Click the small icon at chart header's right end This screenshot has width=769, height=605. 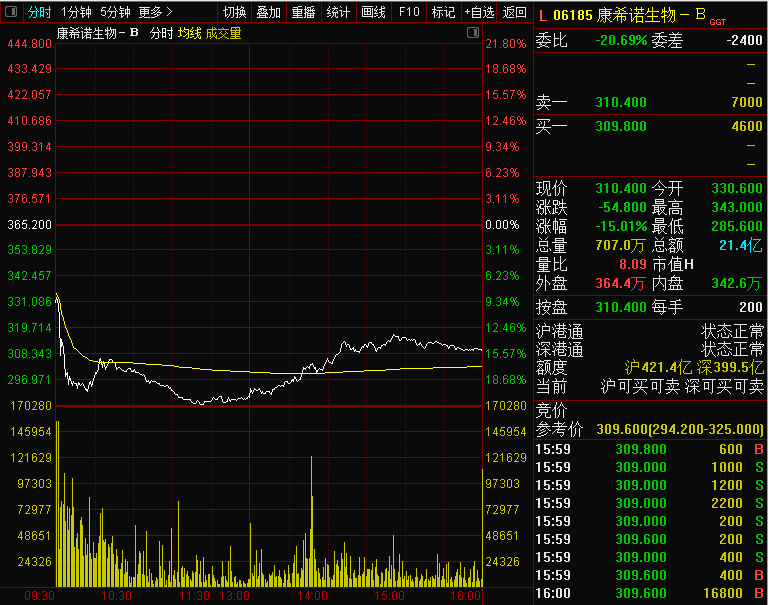tap(473, 33)
